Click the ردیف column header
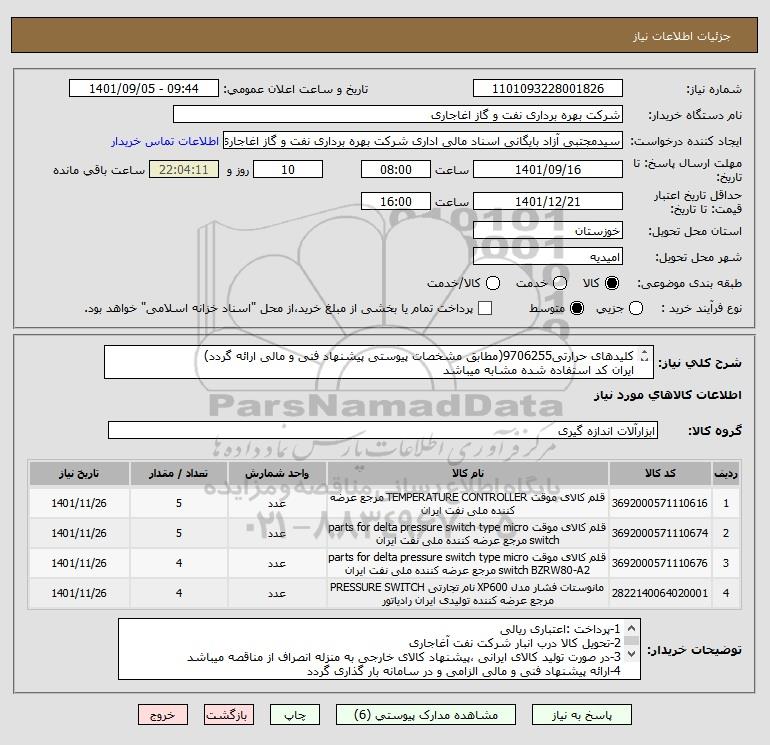Image resolution: width=770 pixels, height=745 pixels. [x=726, y=473]
